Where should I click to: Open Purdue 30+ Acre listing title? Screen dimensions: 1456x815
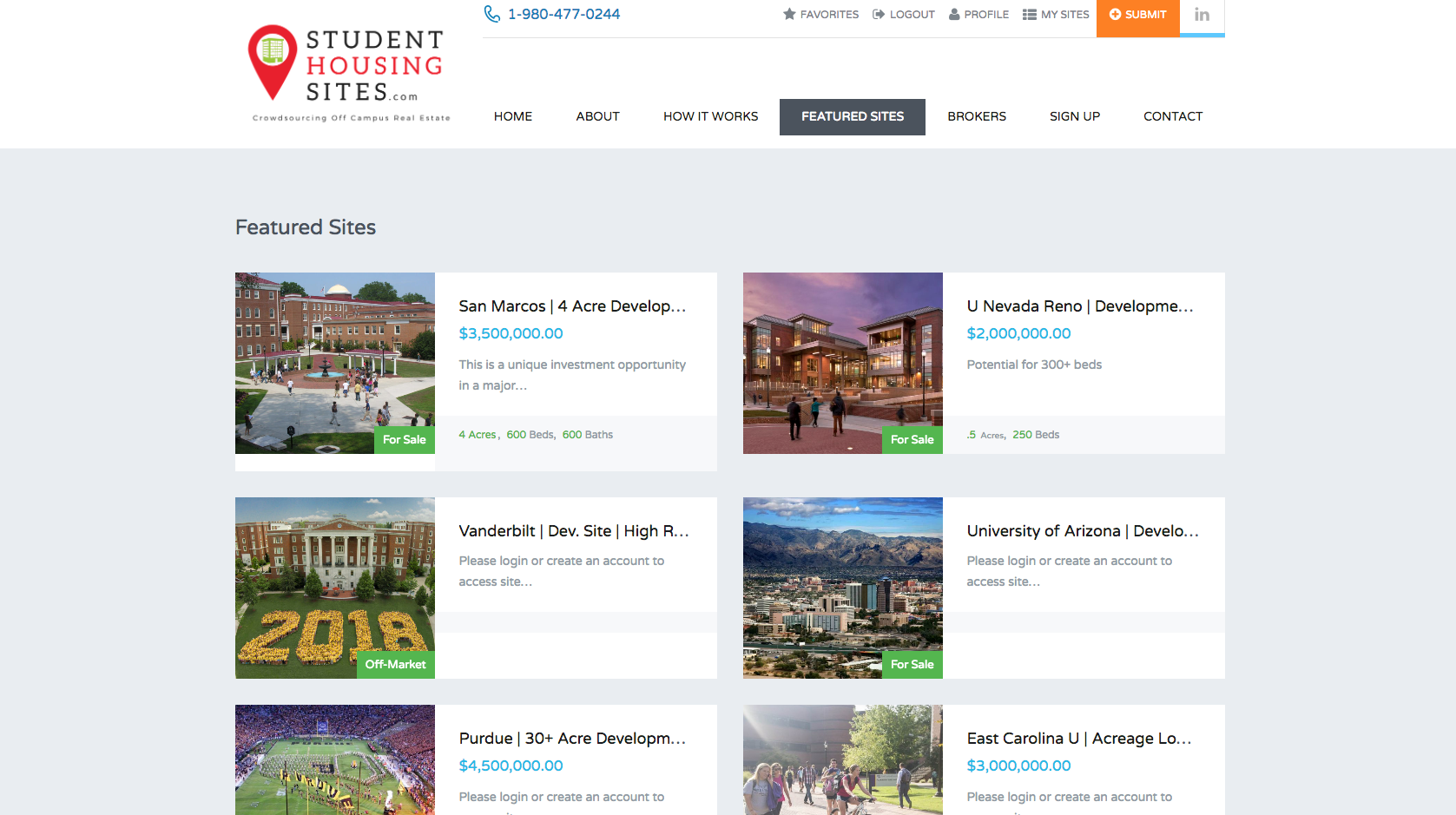coord(572,739)
